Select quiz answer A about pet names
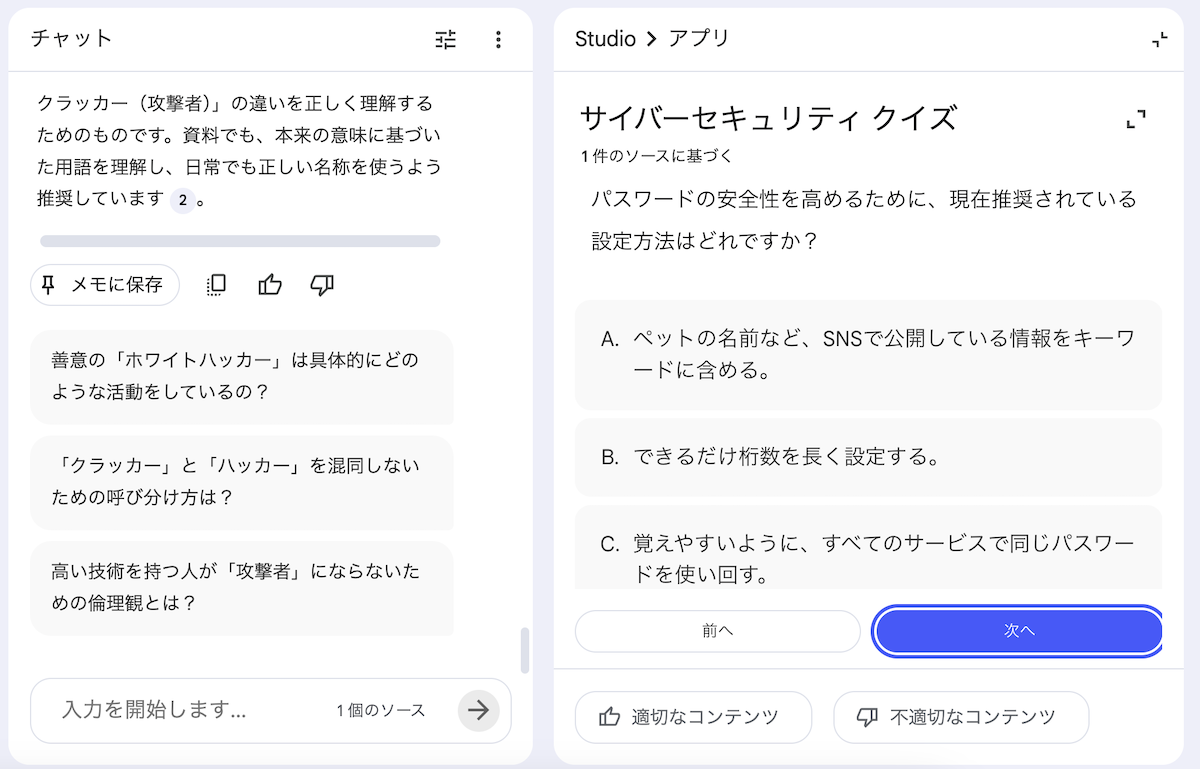 [x=867, y=355]
